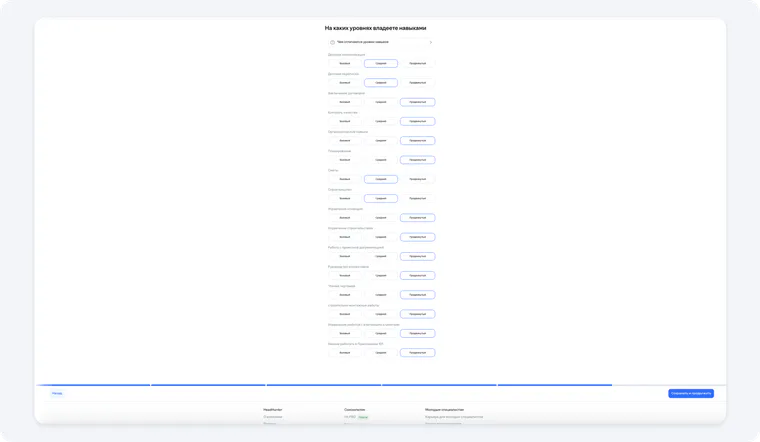This screenshot has width=760, height=442.
Task: Set Деловая коммуникация to Базовый
Action: [x=345, y=63]
